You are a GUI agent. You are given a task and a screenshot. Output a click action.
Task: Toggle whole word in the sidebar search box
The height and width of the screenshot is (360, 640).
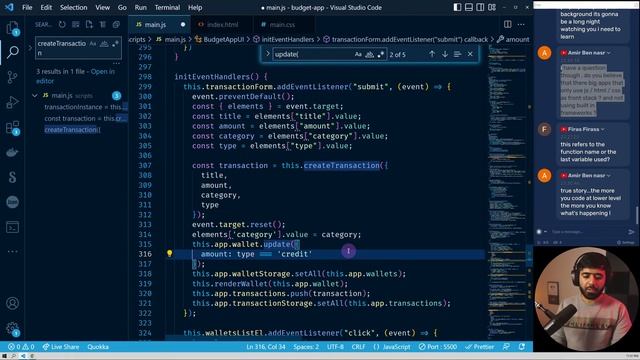click(104, 43)
